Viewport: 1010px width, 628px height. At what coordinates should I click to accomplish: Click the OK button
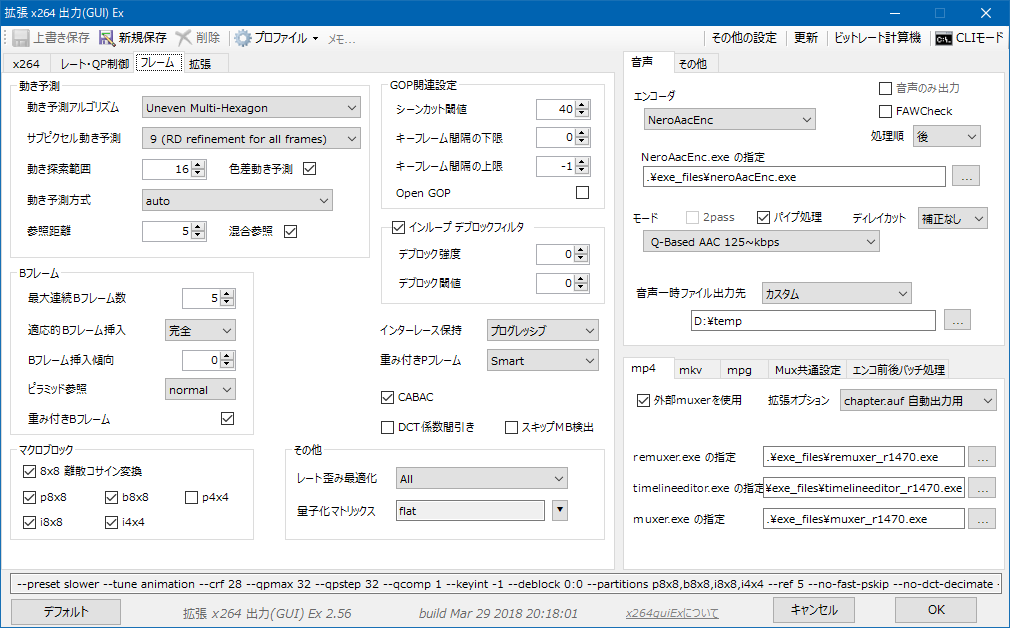click(936, 609)
